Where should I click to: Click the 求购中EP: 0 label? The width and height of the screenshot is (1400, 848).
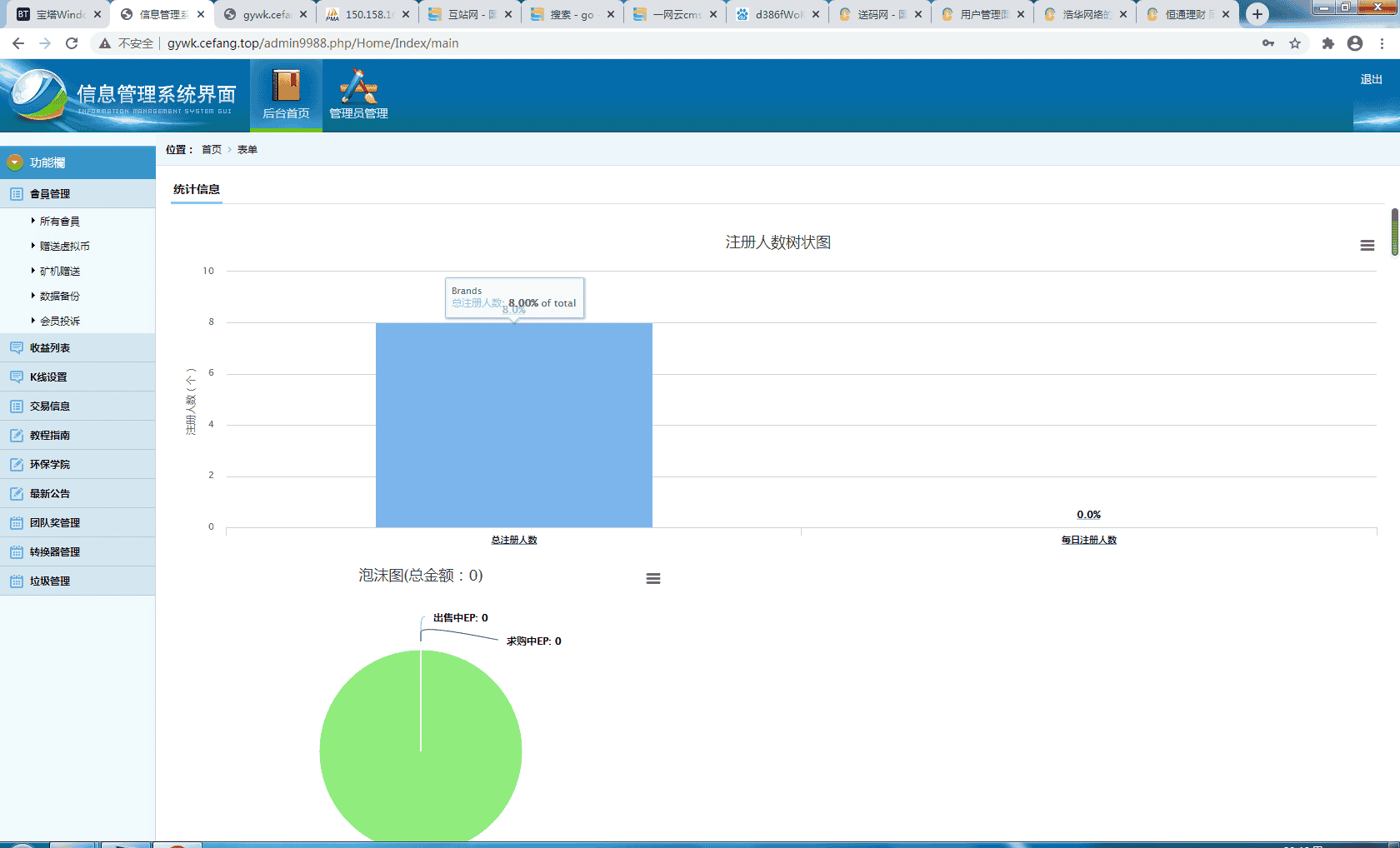tap(534, 641)
